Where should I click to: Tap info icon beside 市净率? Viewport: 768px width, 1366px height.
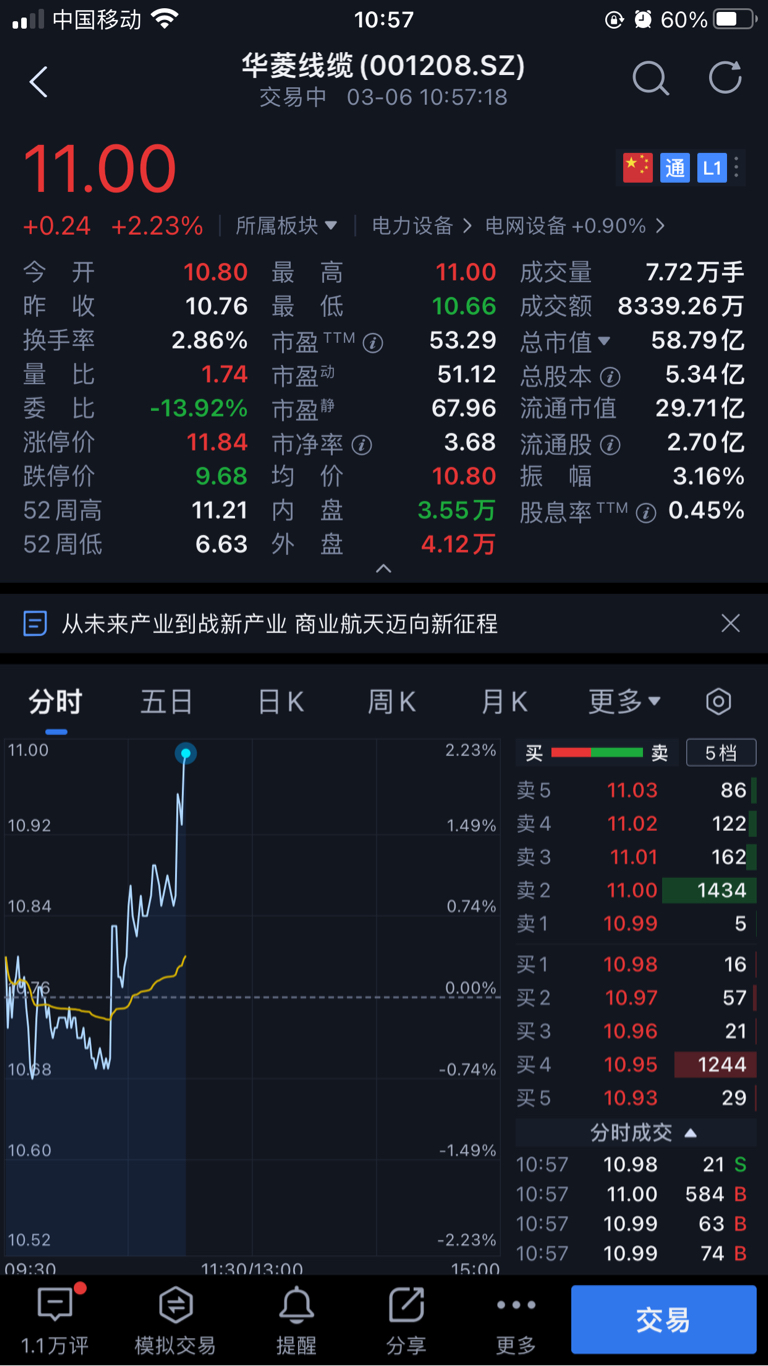coord(362,445)
